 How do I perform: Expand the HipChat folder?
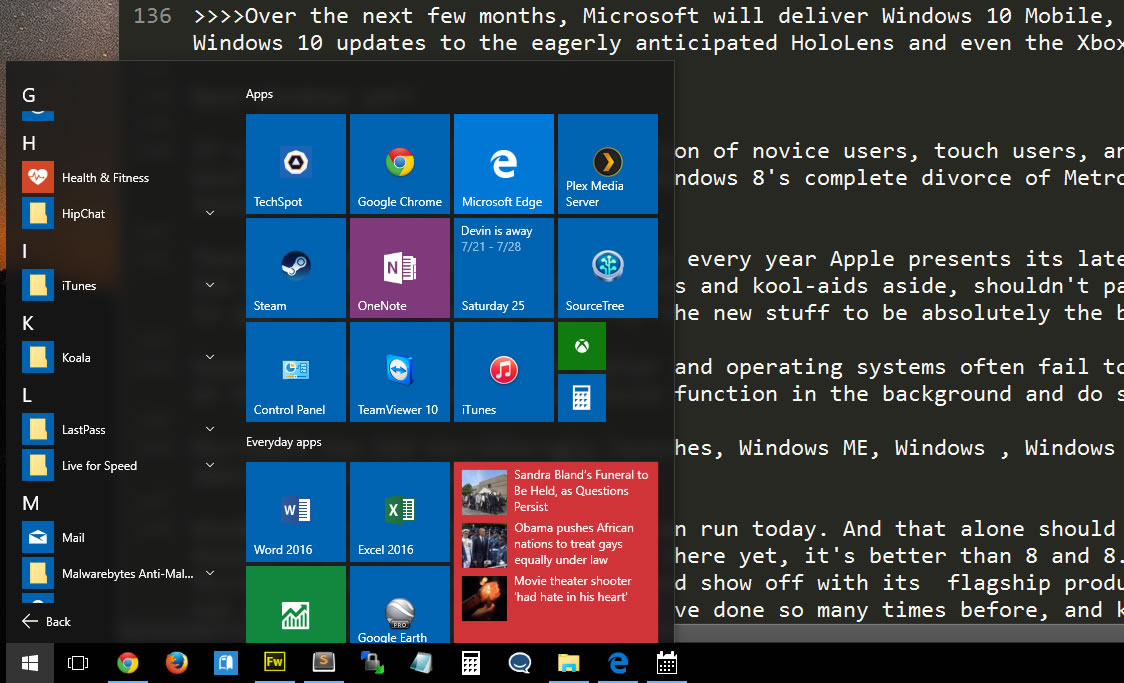[210, 213]
